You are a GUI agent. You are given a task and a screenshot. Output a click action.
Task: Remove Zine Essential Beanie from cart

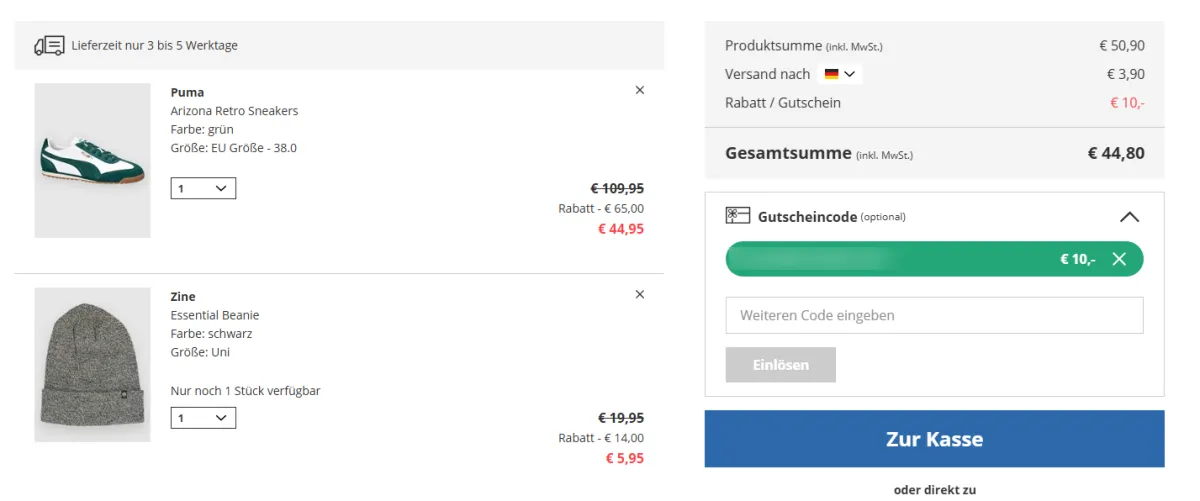(640, 294)
